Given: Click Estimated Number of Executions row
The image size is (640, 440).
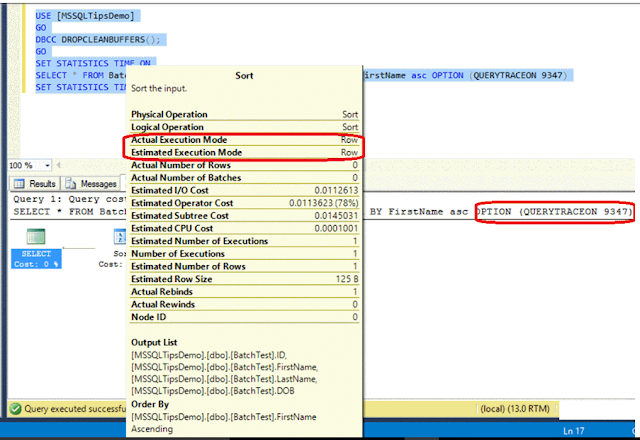Looking at the screenshot, I should tap(244, 241).
